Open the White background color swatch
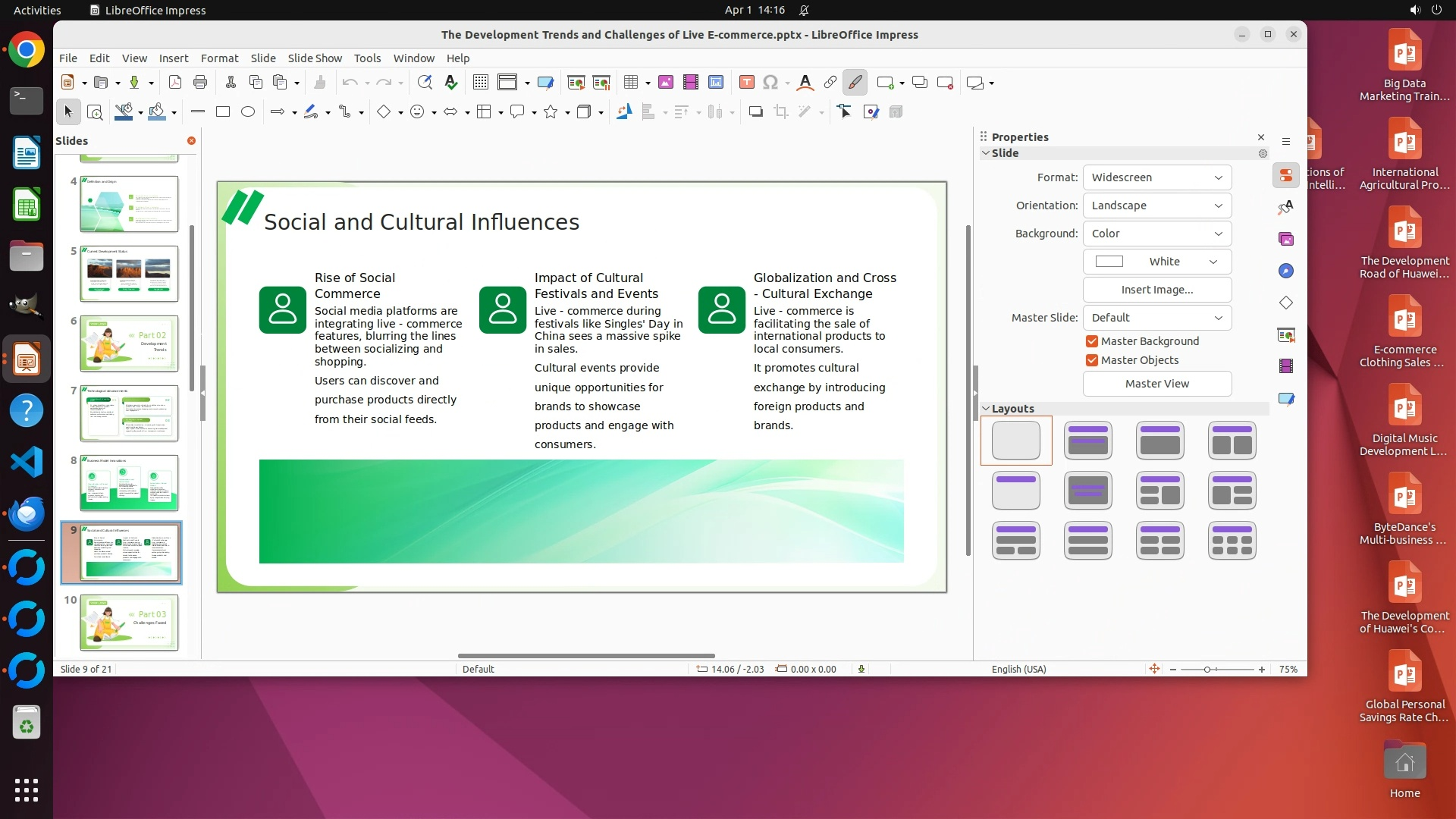This screenshot has height=819, width=1456. click(1156, 262)
